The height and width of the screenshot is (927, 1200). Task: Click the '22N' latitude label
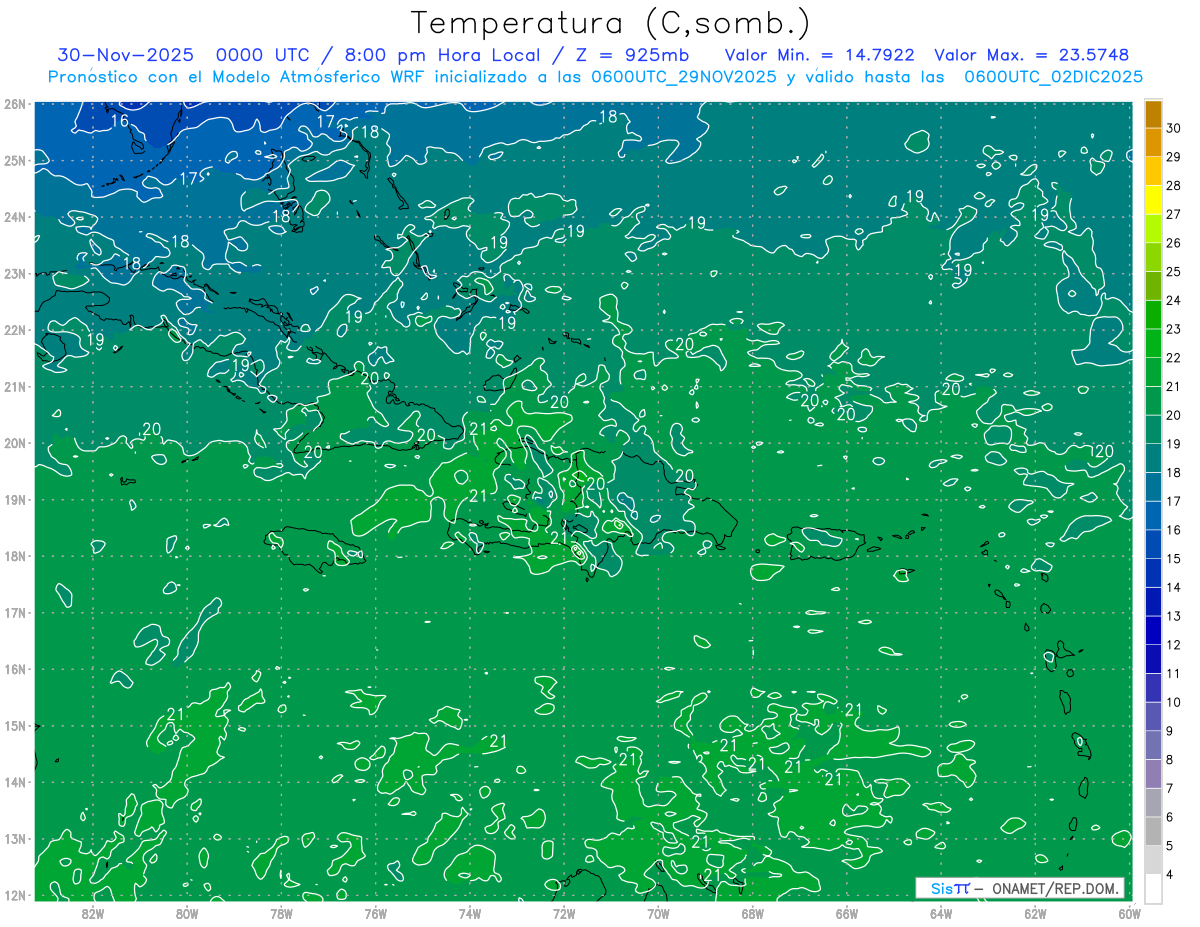coord(14,330)
